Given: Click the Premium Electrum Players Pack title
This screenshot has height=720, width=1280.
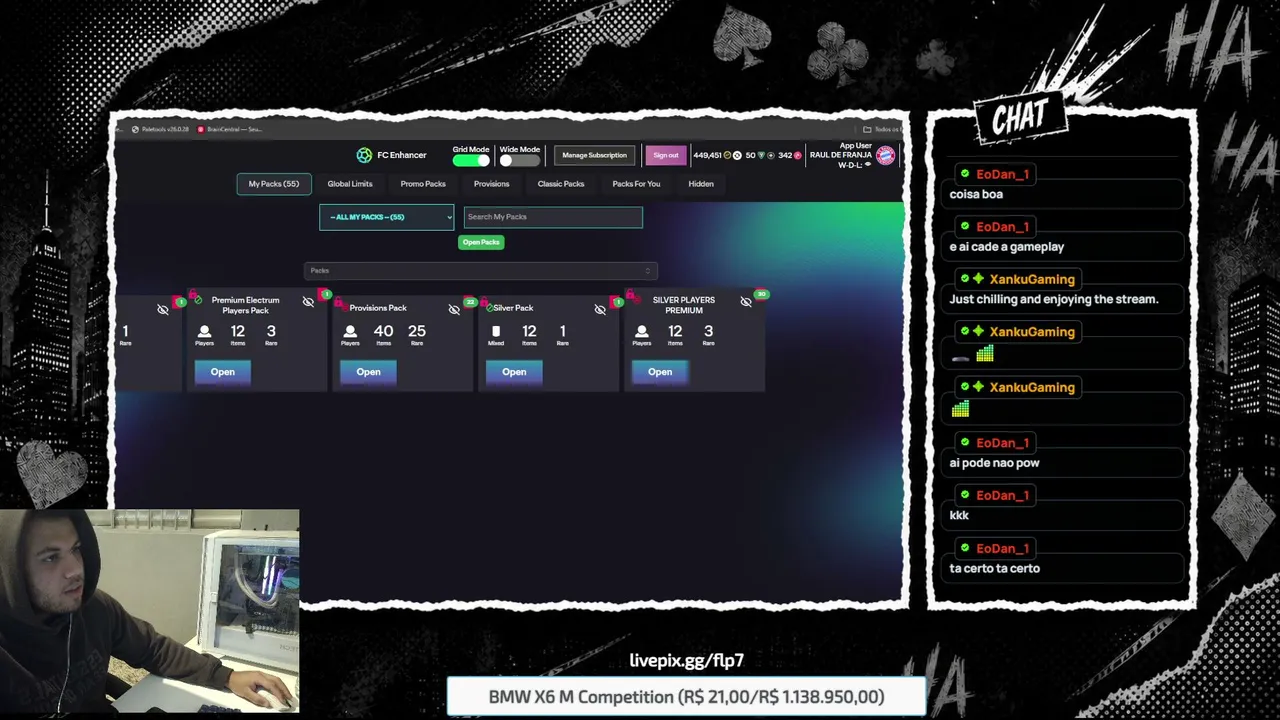Looking at the screenshot, I should tap(245, 305).
